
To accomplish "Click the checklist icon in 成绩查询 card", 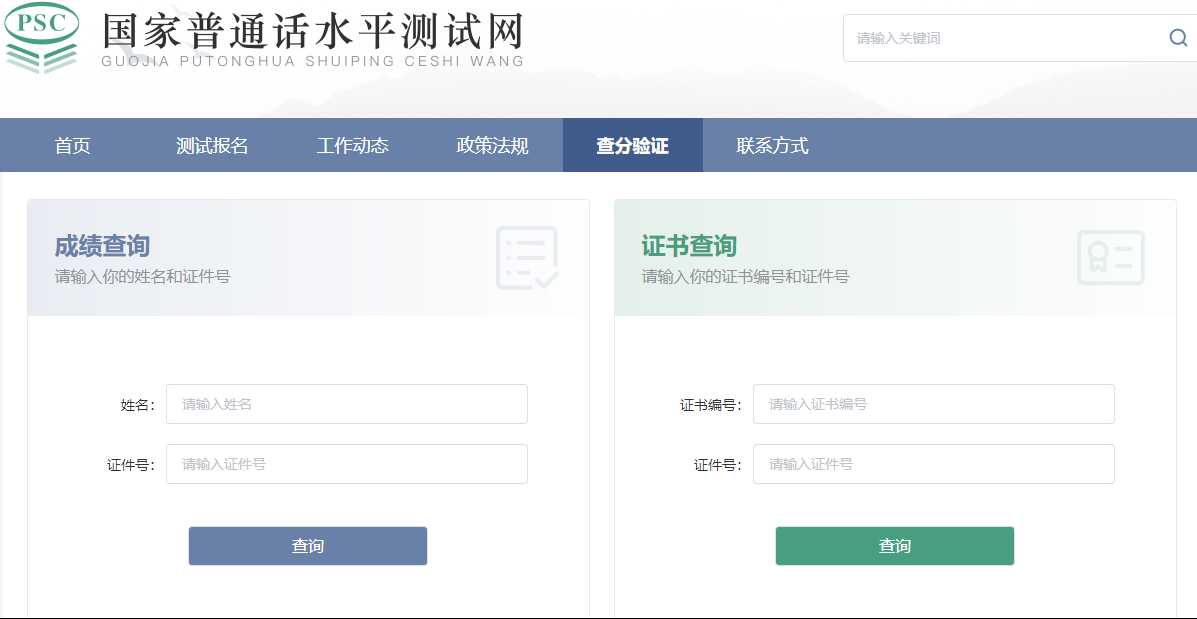I will coord(526,258).
